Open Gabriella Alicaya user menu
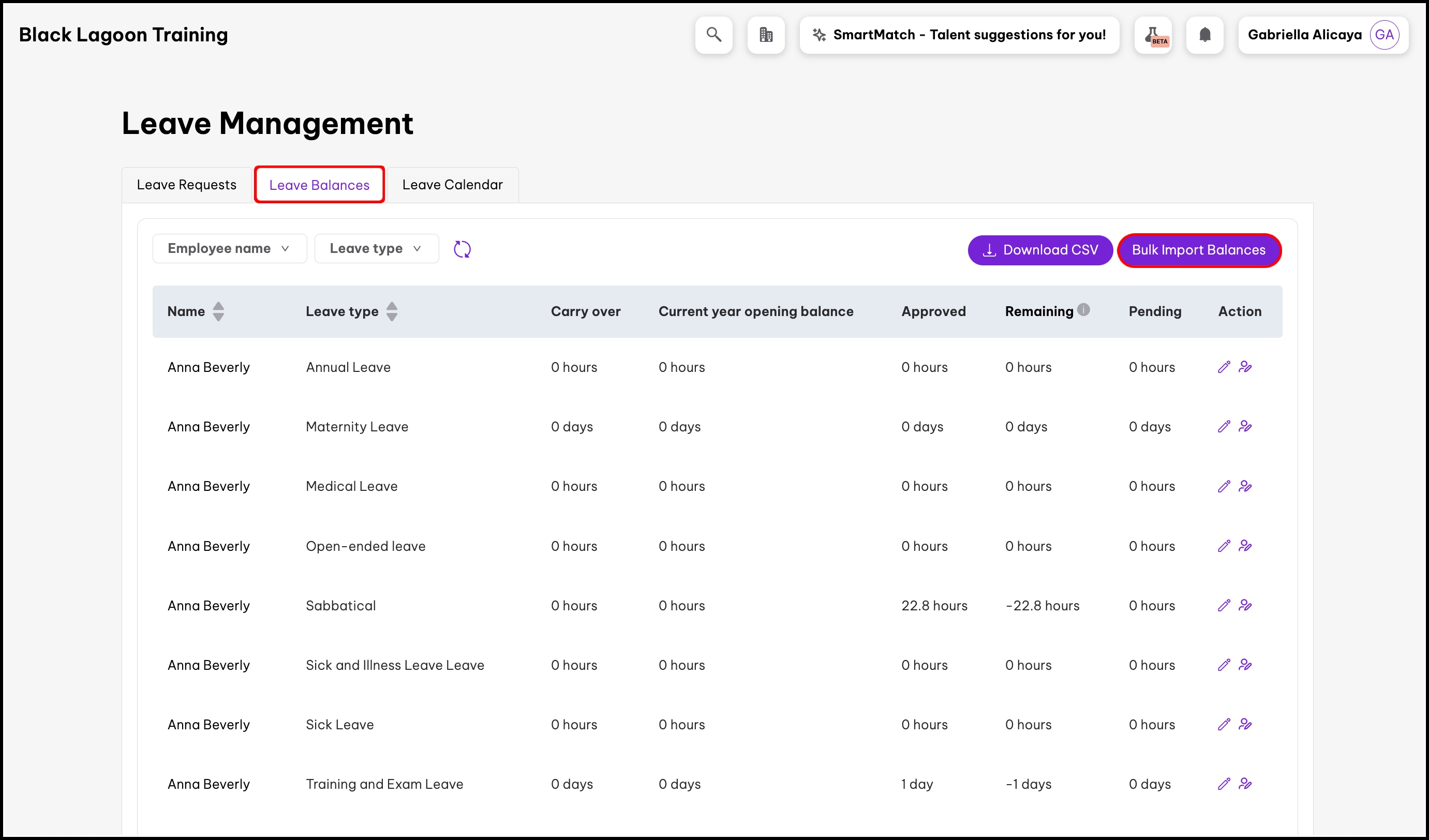The height and width of the screenshot is (840, 1429). [x=1322, y=35]
